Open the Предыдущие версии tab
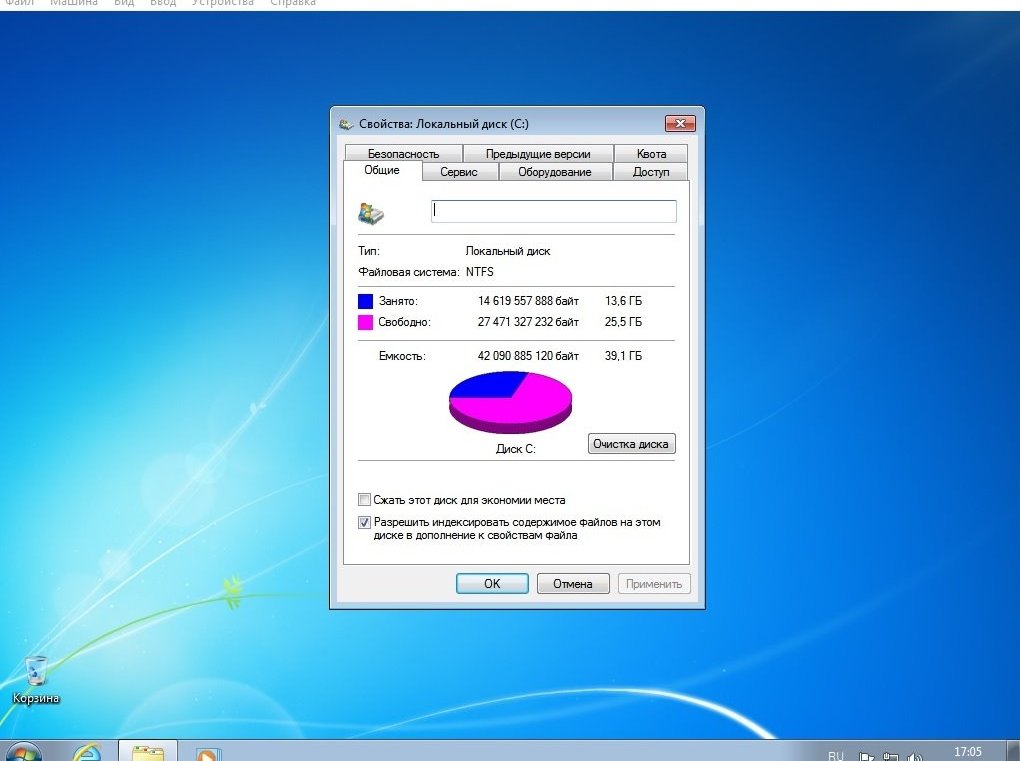 [538, 154]
